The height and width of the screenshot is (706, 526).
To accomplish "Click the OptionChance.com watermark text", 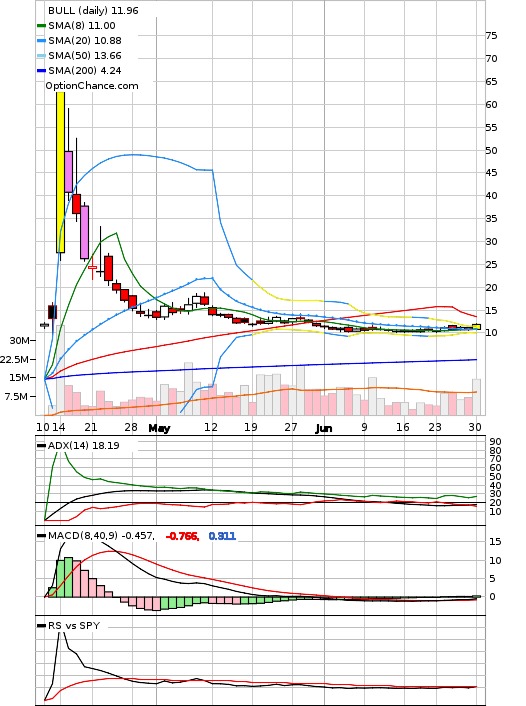I will point(92,86).
